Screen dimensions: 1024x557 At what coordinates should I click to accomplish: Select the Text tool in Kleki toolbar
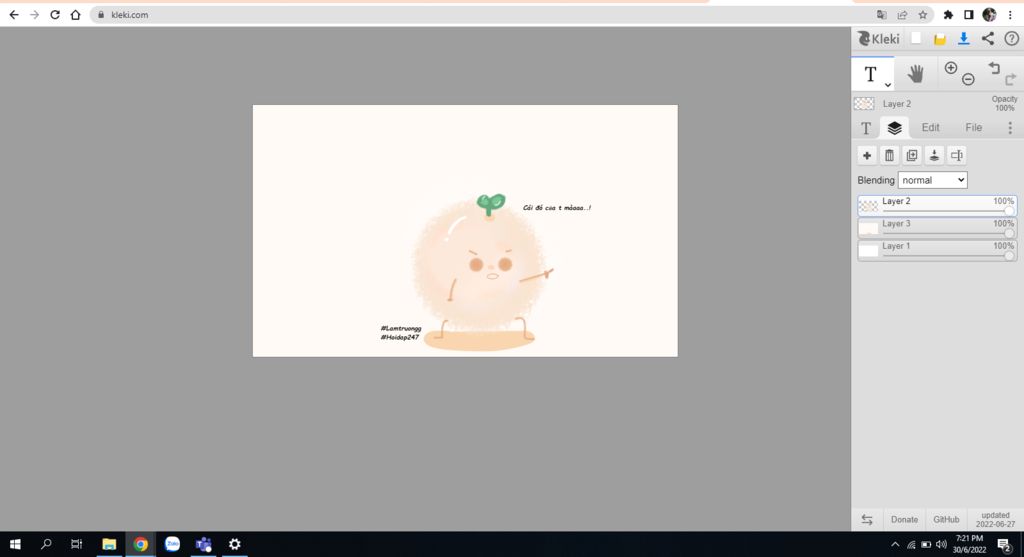tap(870, 74)
